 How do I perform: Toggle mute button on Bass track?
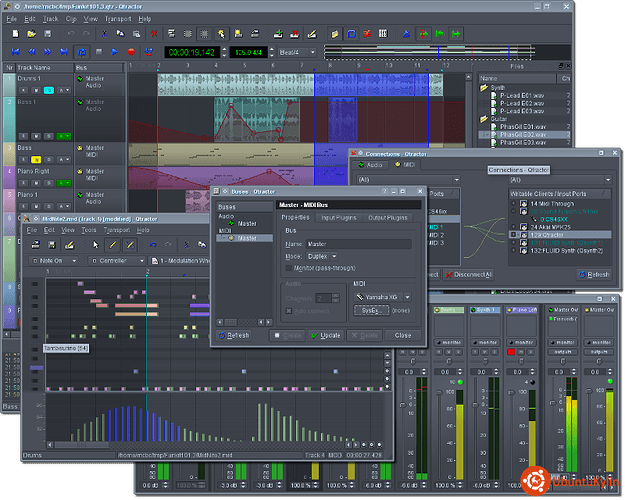pyautogui.click(x=37, y=159)
